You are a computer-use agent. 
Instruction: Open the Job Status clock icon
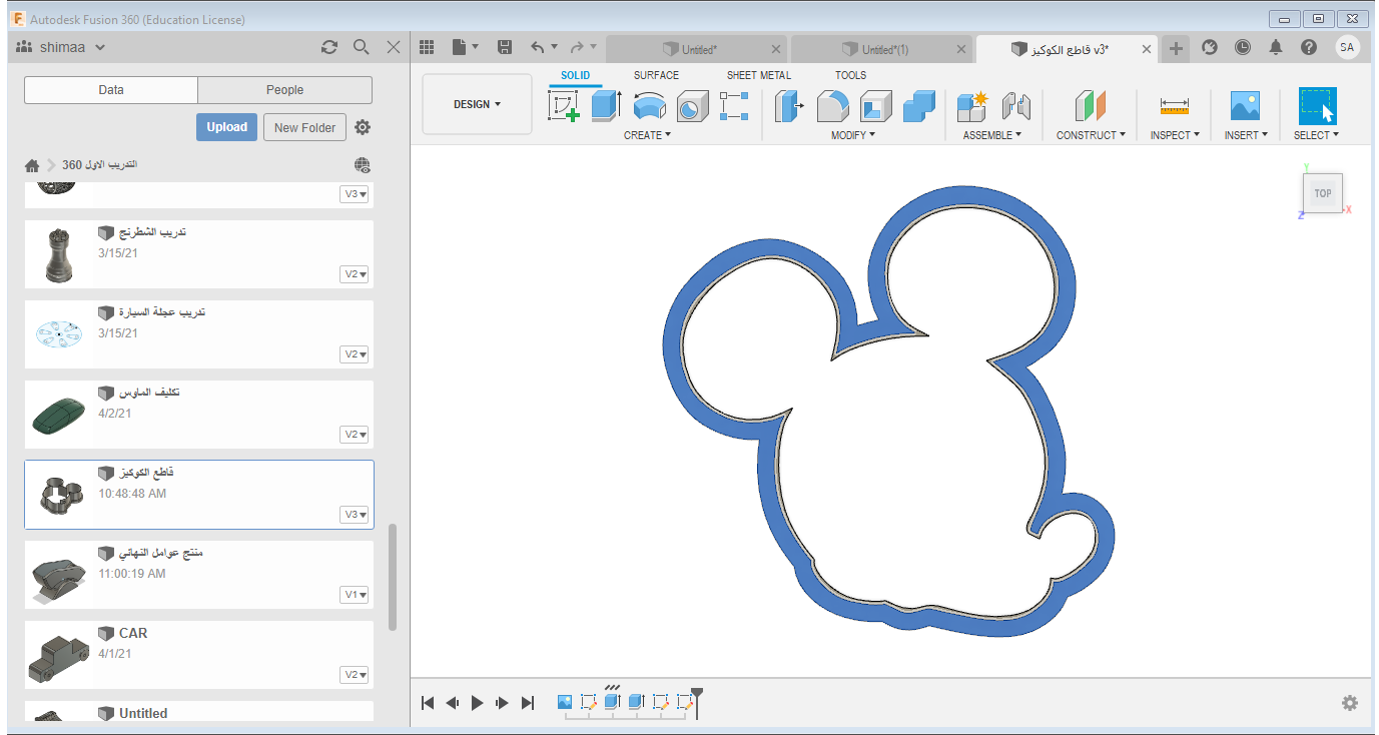click(1242, 47)
